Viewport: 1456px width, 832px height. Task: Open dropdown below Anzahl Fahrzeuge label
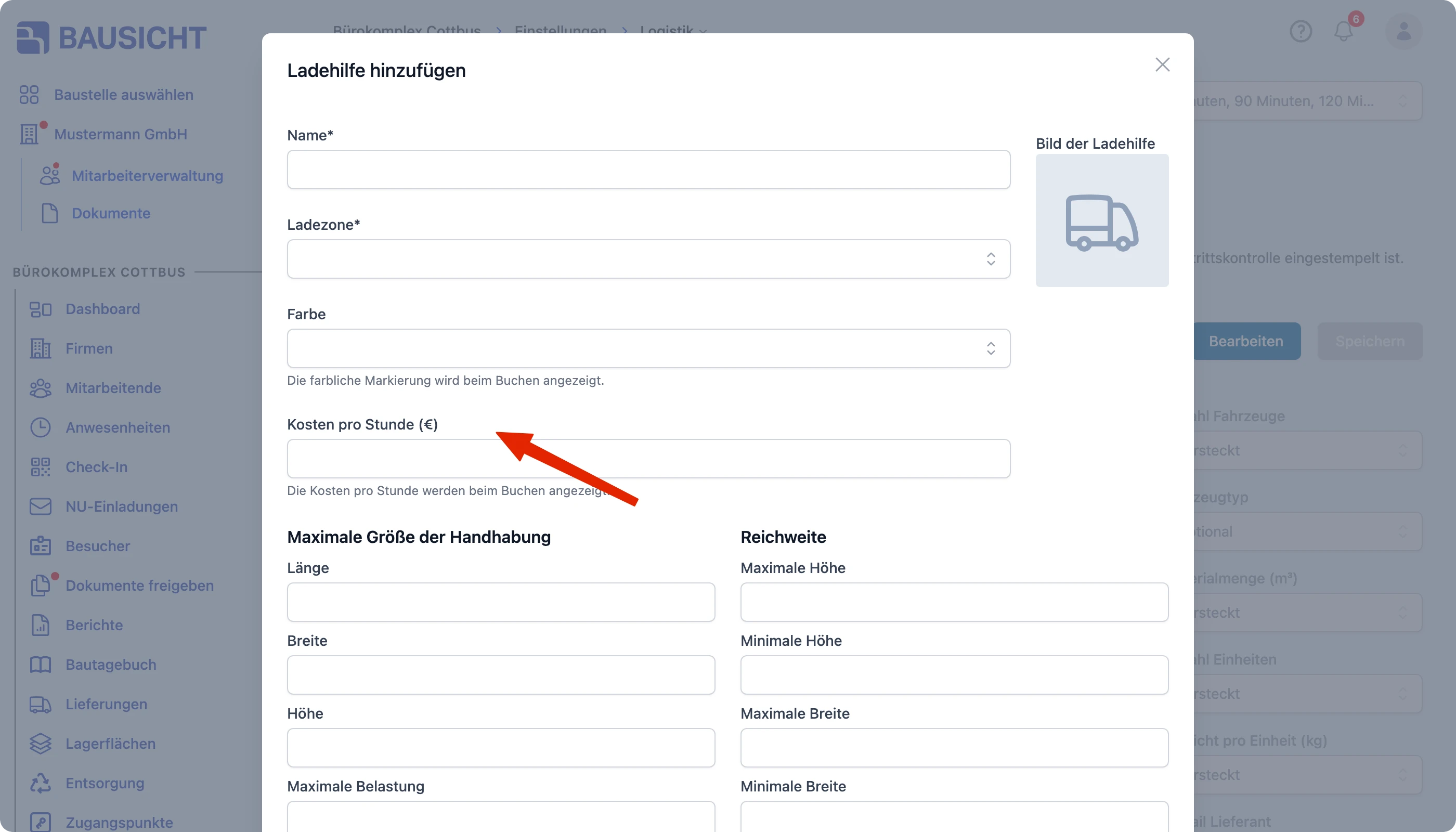1307,450
